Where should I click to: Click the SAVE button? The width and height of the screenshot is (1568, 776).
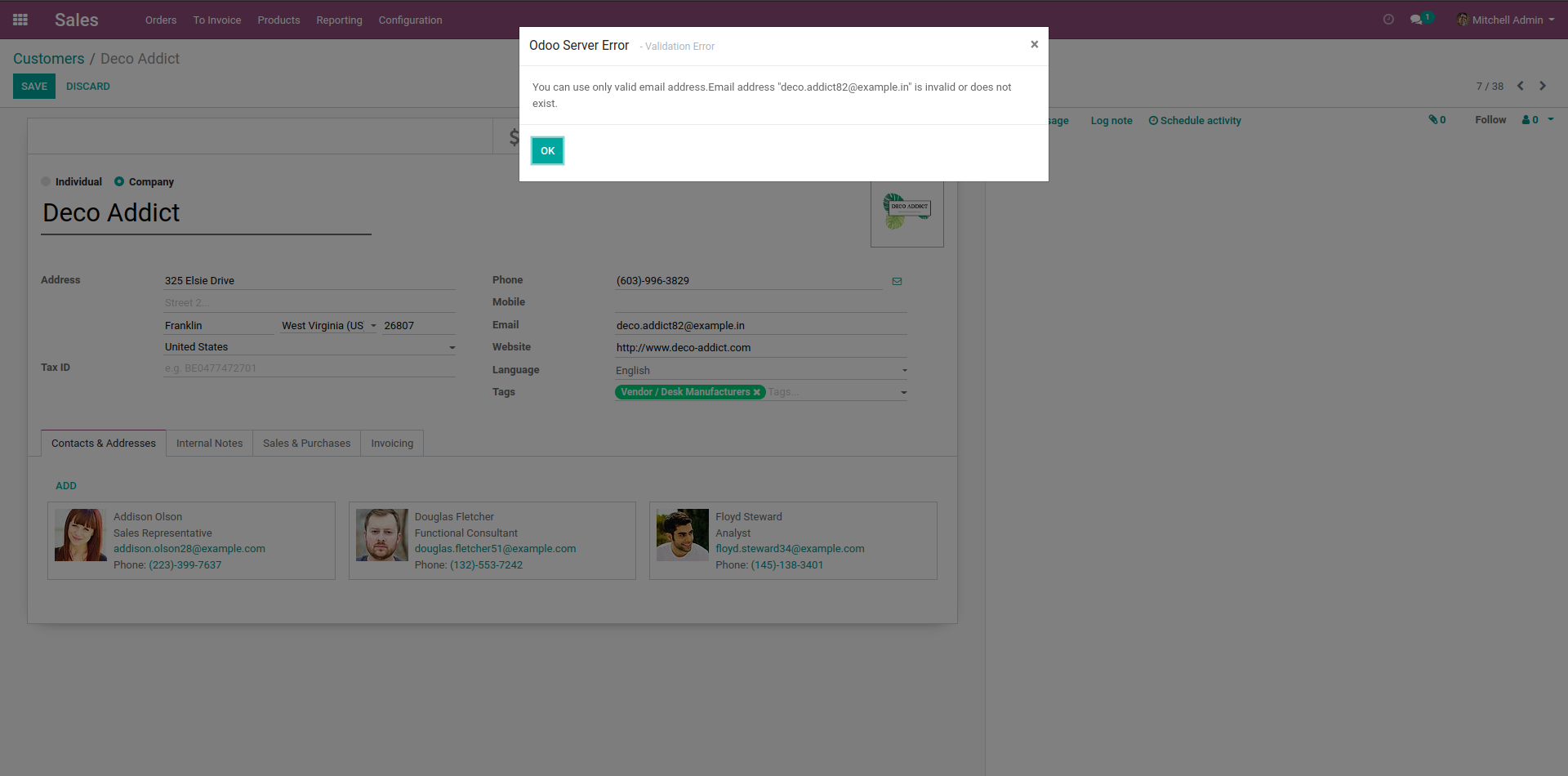point(34,86)
